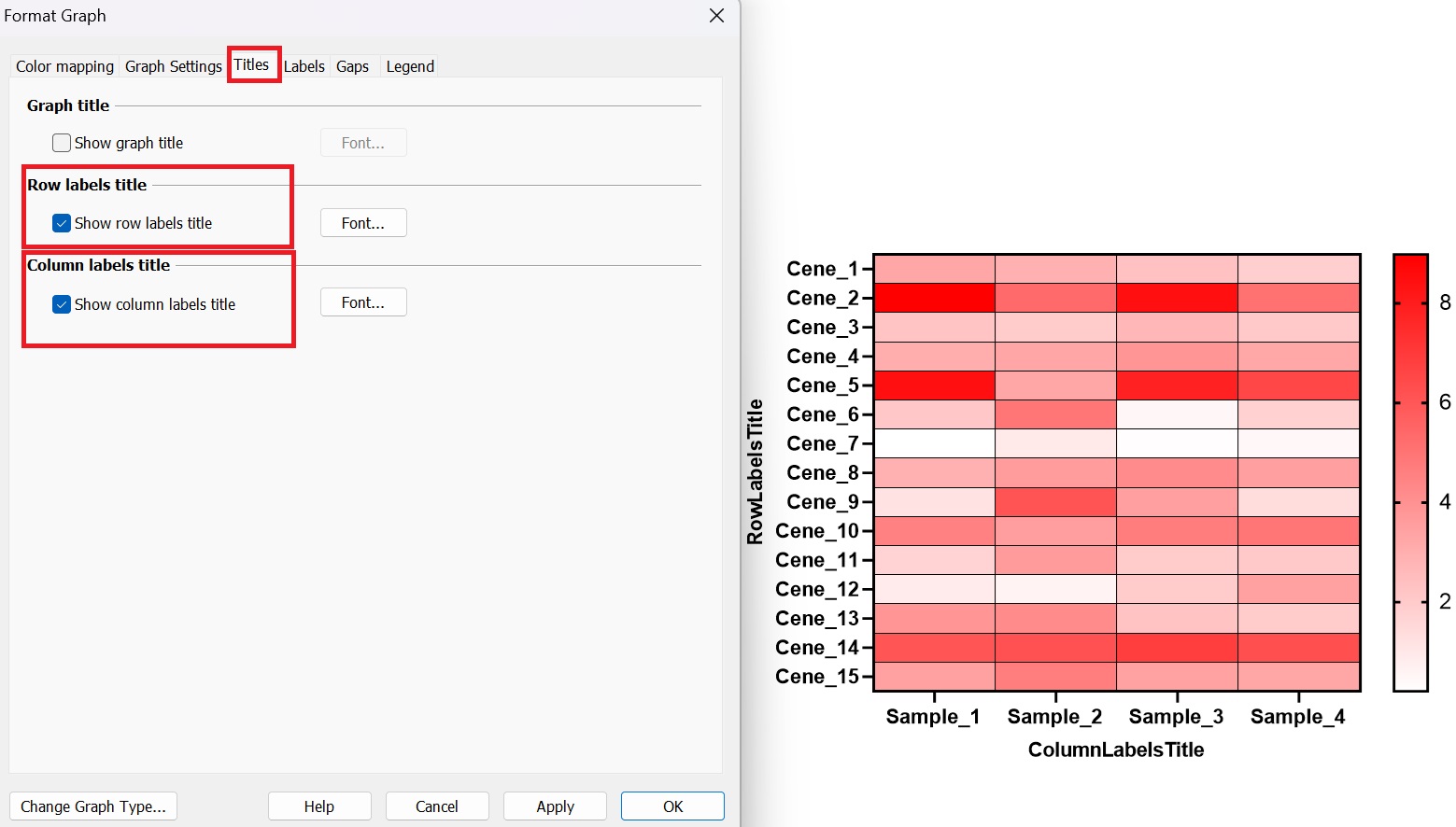The height and width of the screenshot is (827, 1456).
Task: Apply the graph formatting changes
Action: click(555, 806)
